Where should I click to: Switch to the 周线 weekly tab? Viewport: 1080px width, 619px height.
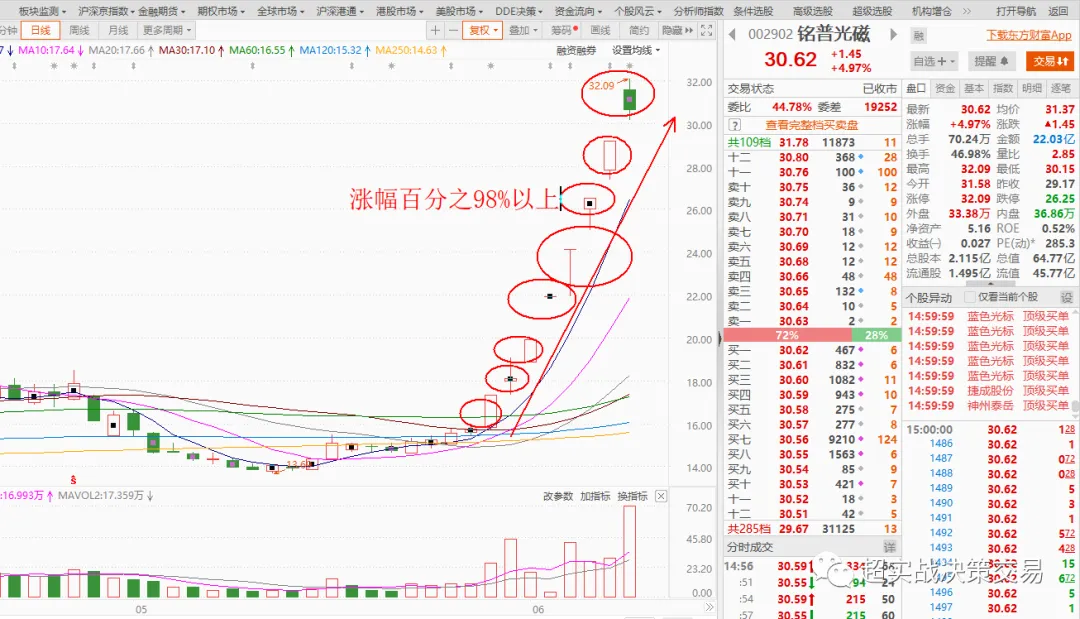click(x=79, y=30)
